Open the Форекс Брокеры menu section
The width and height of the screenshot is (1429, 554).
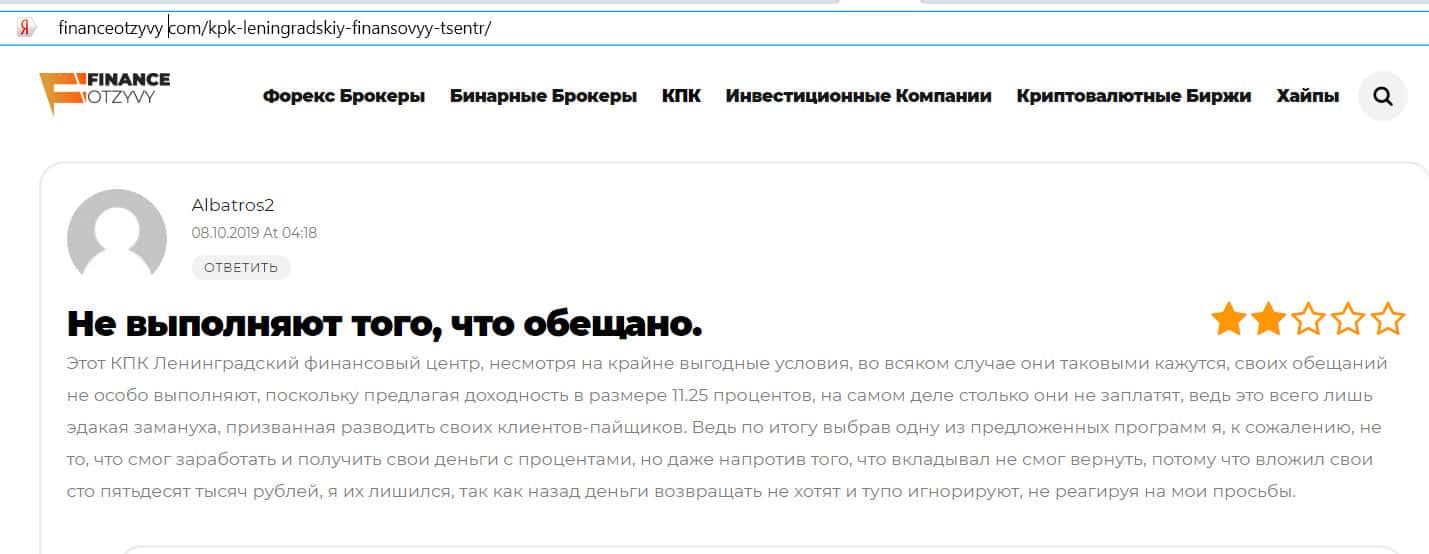point(344,96)
